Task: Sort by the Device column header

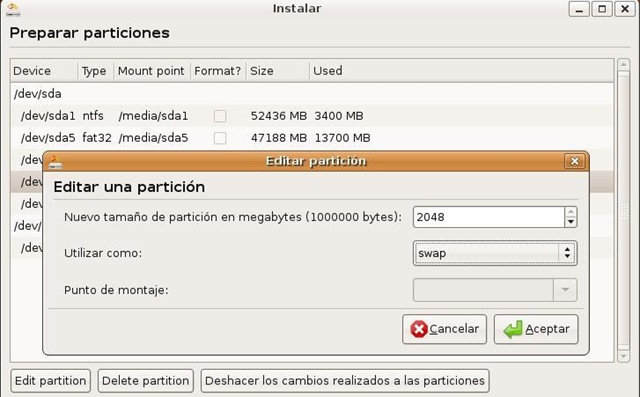Action: coord(44,71)
